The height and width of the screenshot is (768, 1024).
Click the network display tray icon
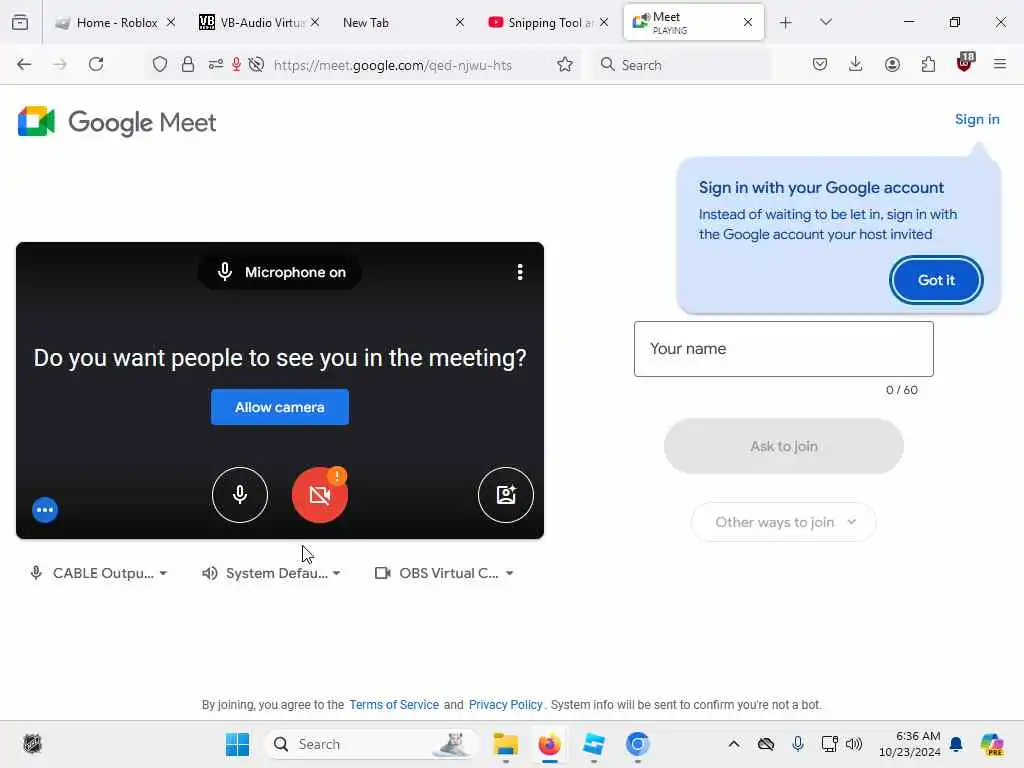click(829, 744)
